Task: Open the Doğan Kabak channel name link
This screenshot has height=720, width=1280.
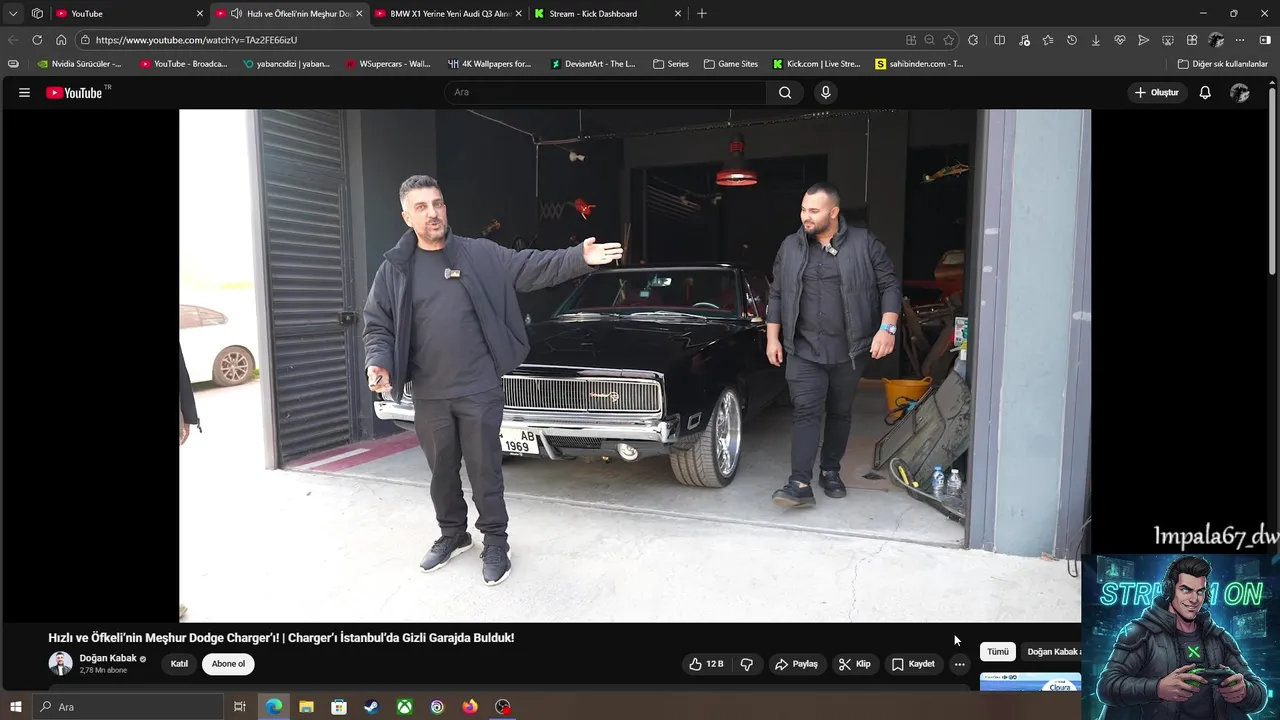Action: click(x=108, y=658)
